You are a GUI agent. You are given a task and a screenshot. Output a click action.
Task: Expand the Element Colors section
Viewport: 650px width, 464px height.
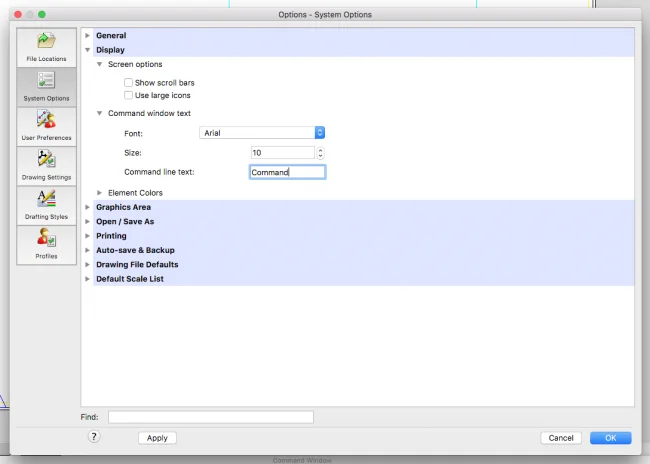[100, 192]
